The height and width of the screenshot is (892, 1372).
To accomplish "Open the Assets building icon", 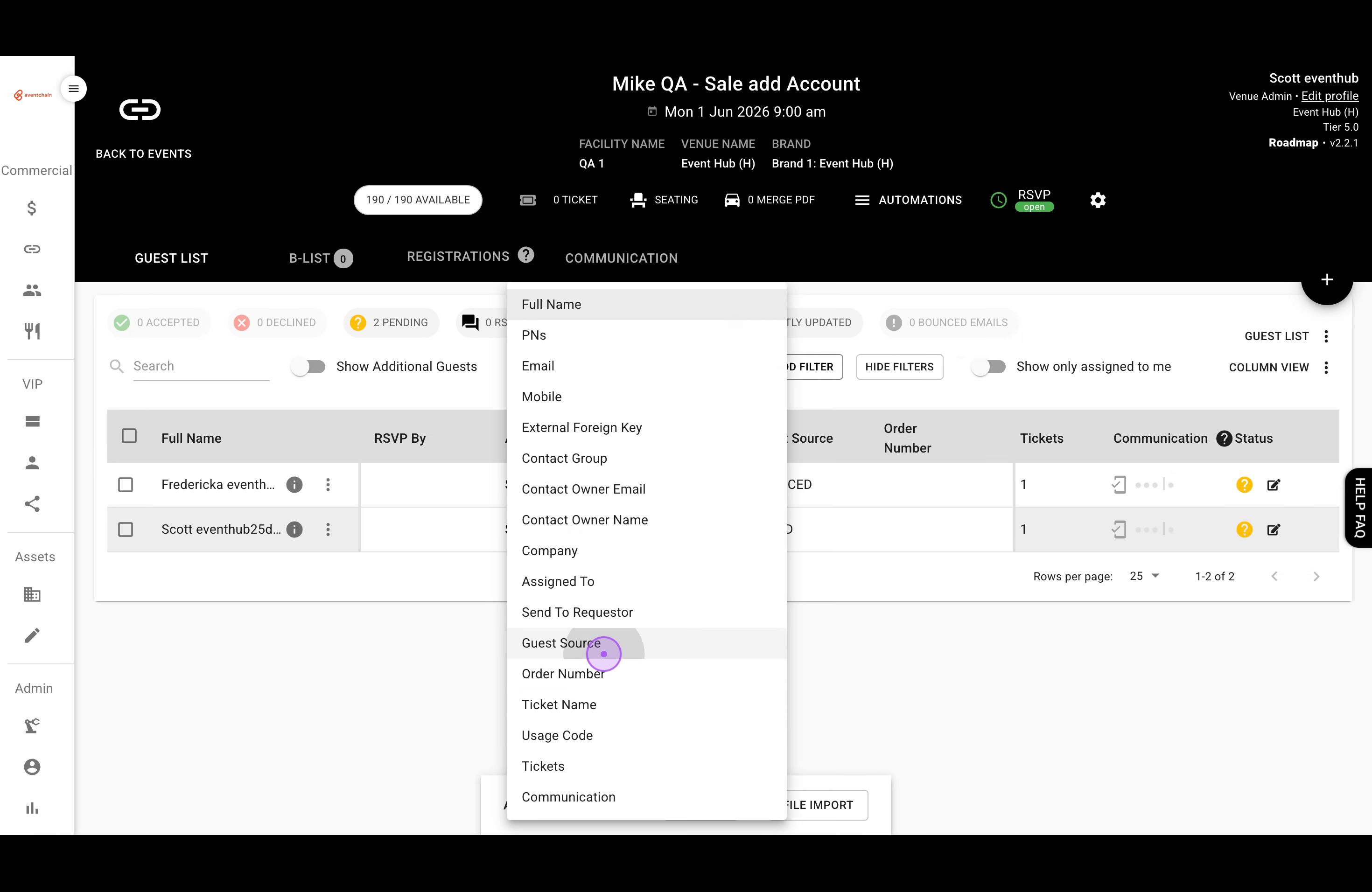I will pyautogui.click(x=32, y=594).
